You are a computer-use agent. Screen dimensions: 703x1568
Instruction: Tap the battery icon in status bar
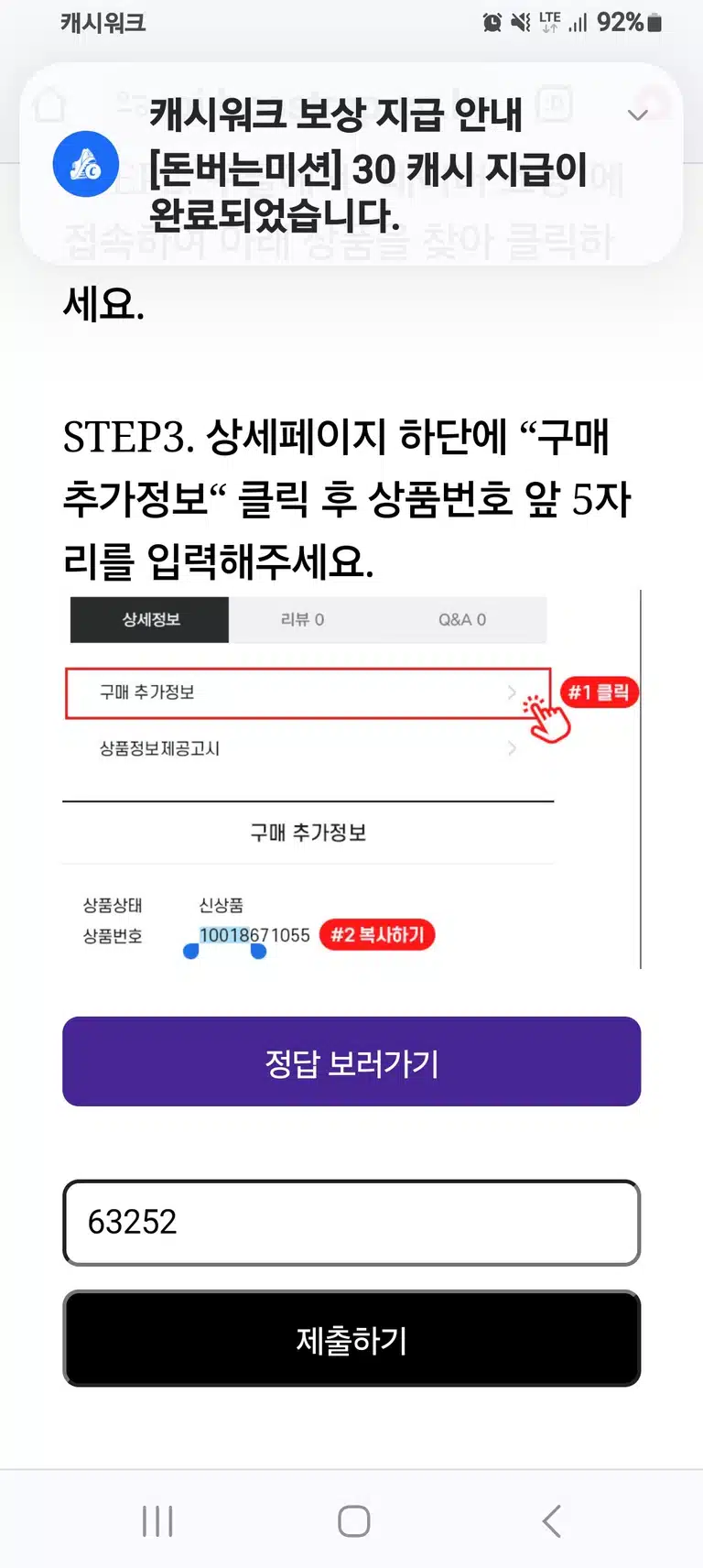(654, 23)
